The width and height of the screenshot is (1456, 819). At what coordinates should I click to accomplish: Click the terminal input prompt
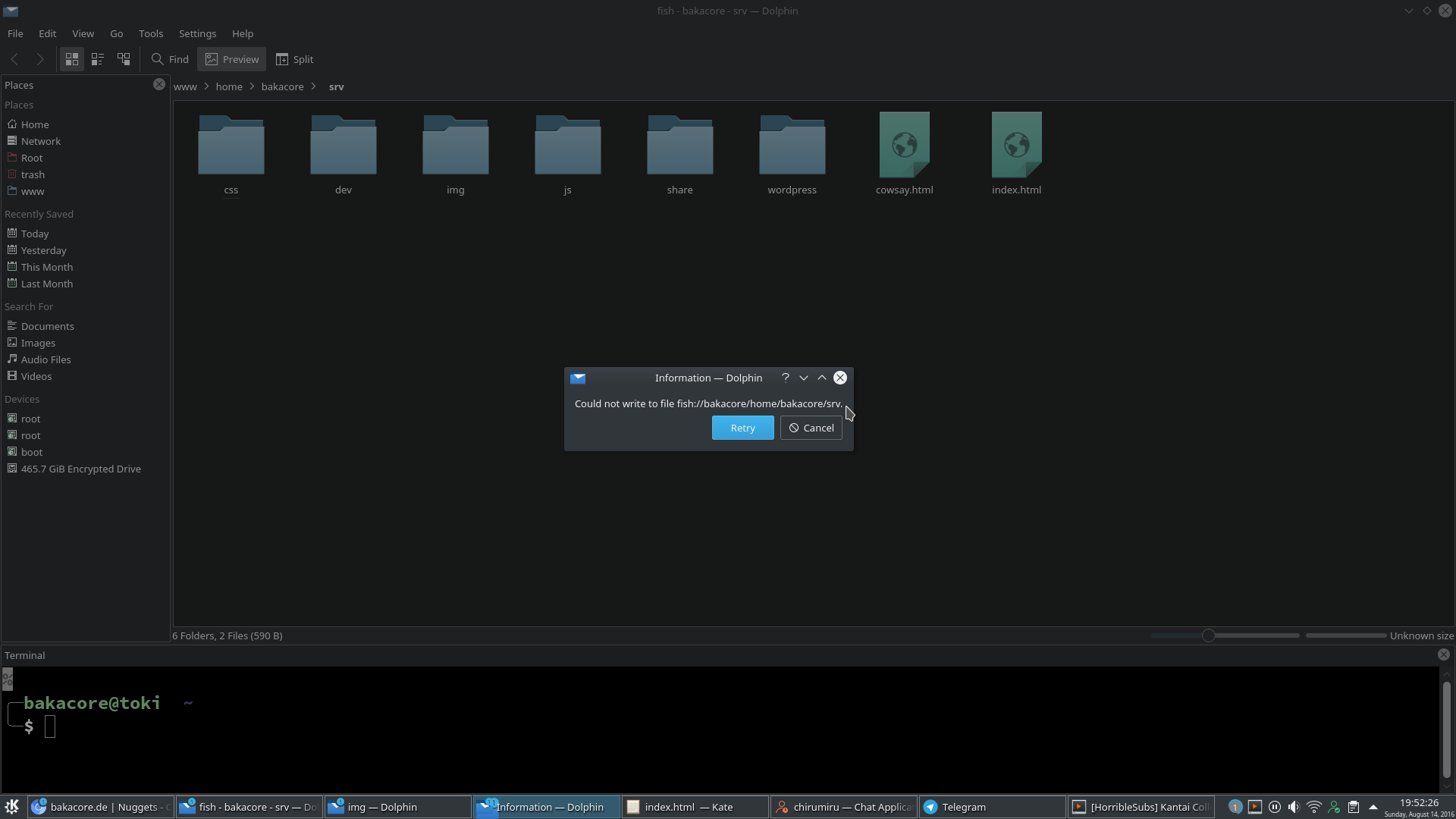pos(50,726)
